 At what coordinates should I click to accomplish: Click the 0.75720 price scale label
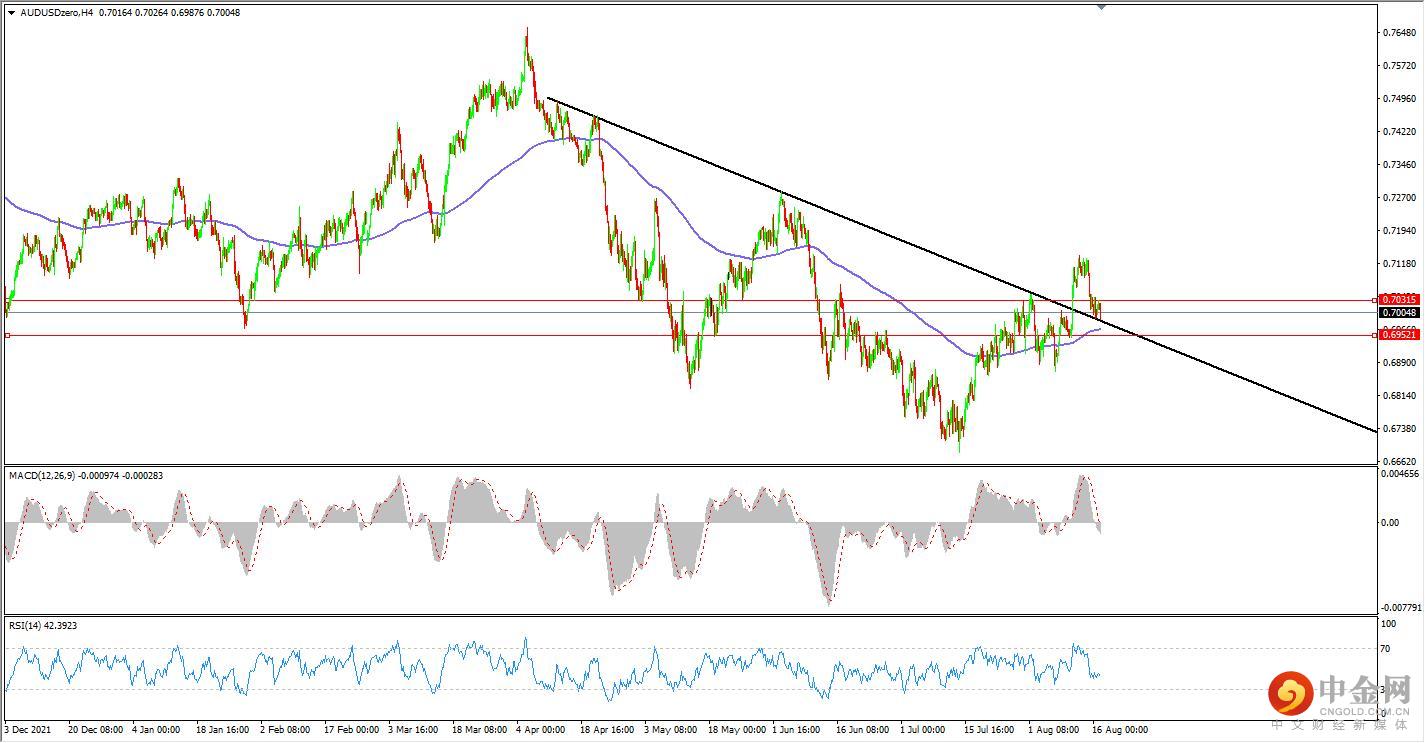[1399, 65]
